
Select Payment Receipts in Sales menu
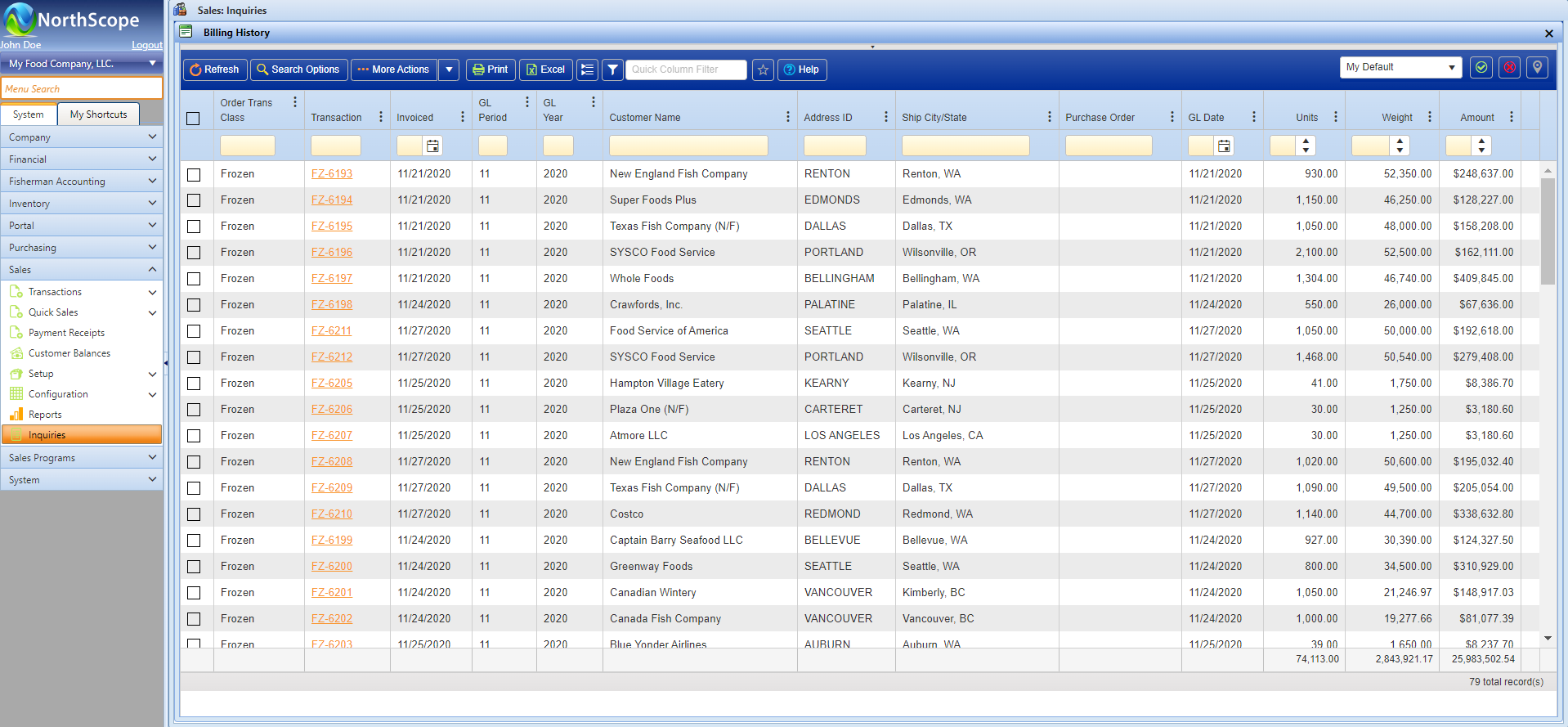click(66, 333)
